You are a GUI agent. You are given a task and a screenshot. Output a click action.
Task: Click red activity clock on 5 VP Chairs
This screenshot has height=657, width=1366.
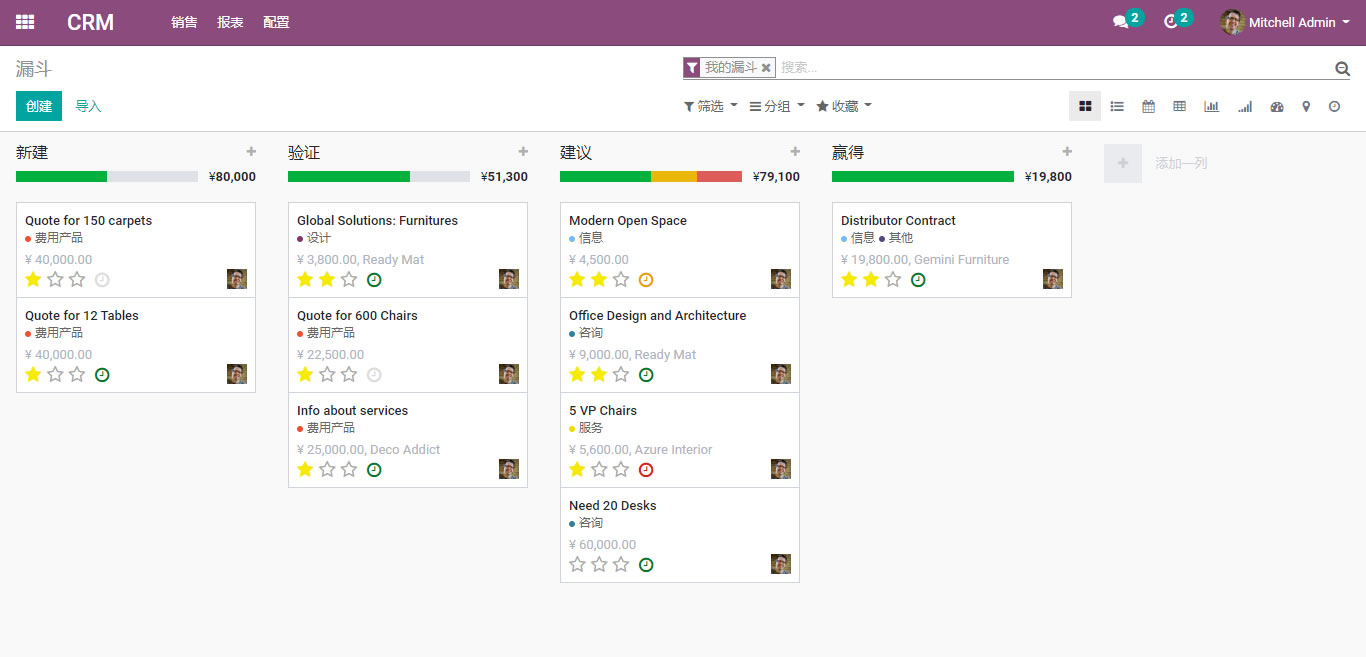646,470
